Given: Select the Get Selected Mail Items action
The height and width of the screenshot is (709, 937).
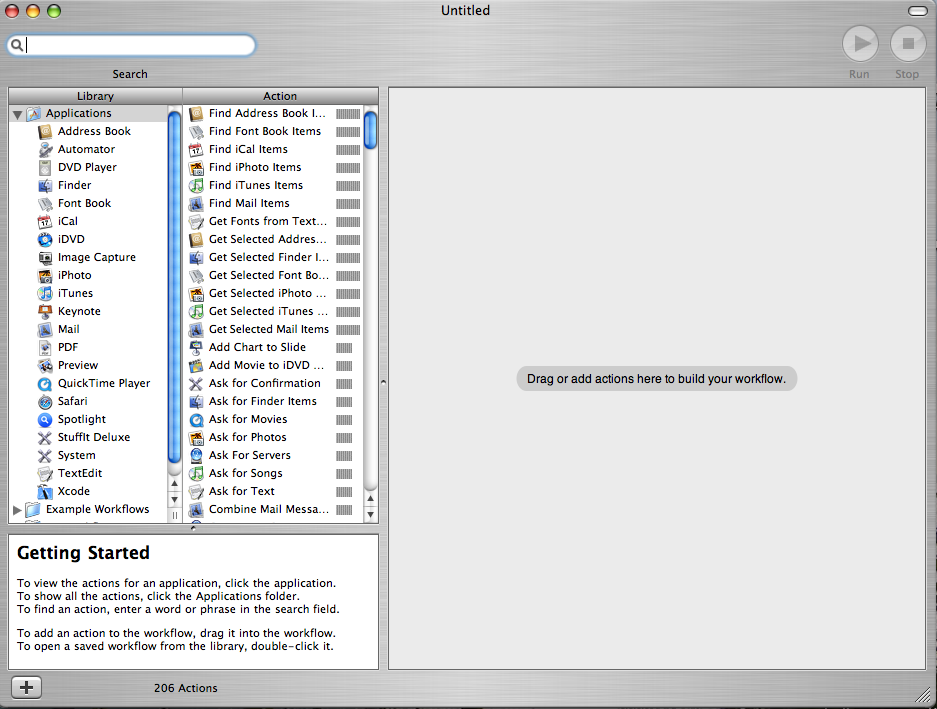Looking at the screenshot, I should click(274, 329).
